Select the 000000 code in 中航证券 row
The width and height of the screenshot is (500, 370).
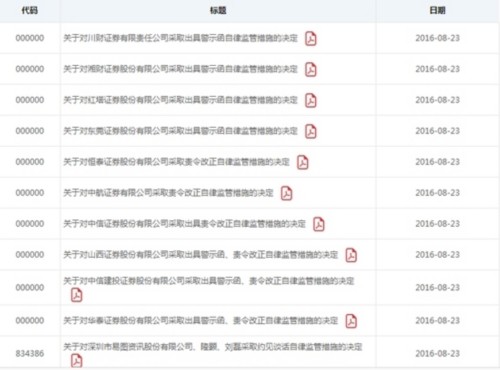tap(30, 193)
